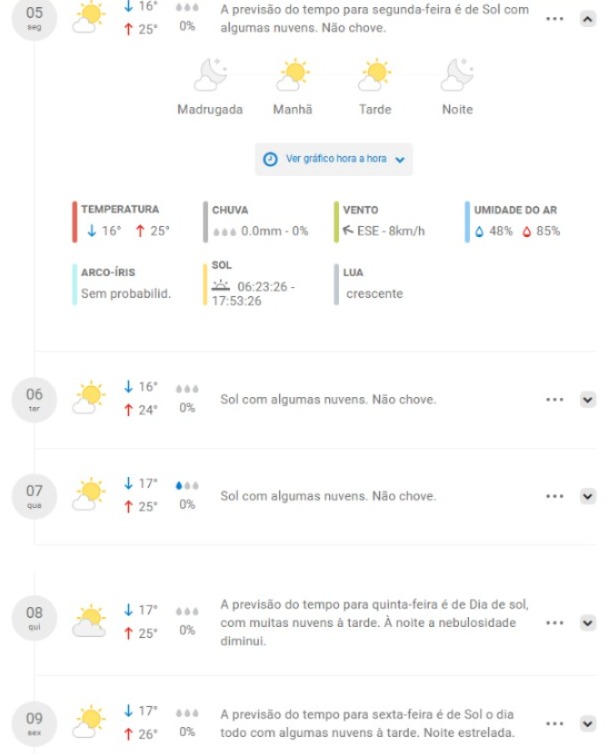Click the rain drops indicator for day 07
Screen dimensions: 611x754
[187, 486]
